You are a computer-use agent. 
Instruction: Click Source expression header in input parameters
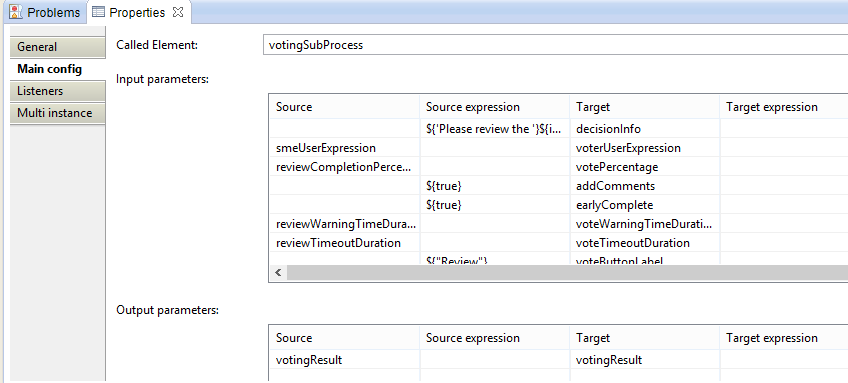click(x=494, y=107)
